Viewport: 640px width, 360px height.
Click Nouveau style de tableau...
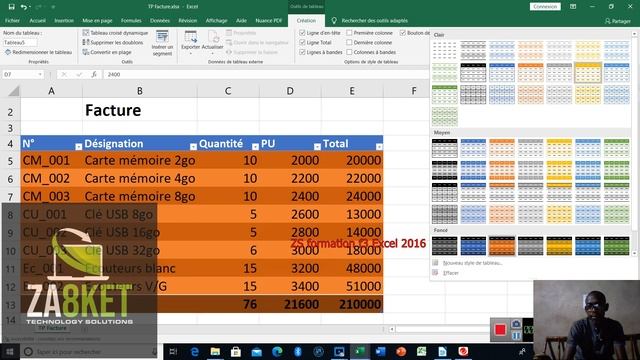[472, 263]
